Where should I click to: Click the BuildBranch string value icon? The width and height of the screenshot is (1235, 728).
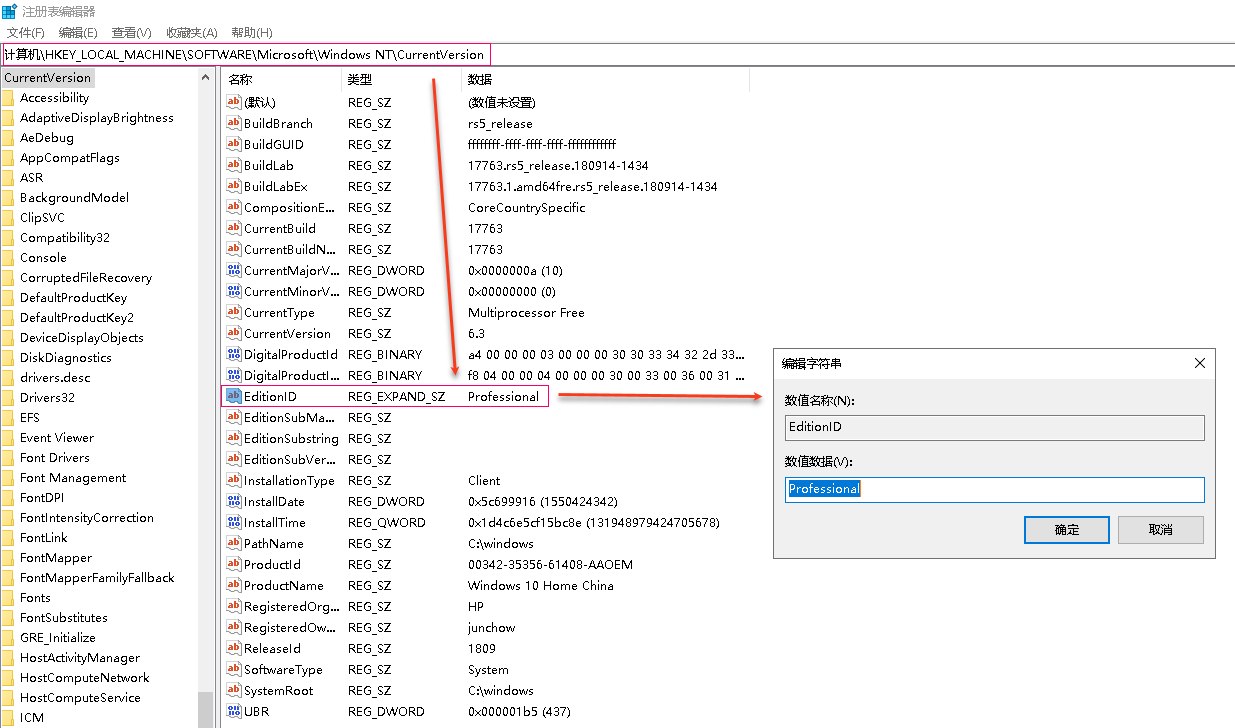click(x=234, y=123)
